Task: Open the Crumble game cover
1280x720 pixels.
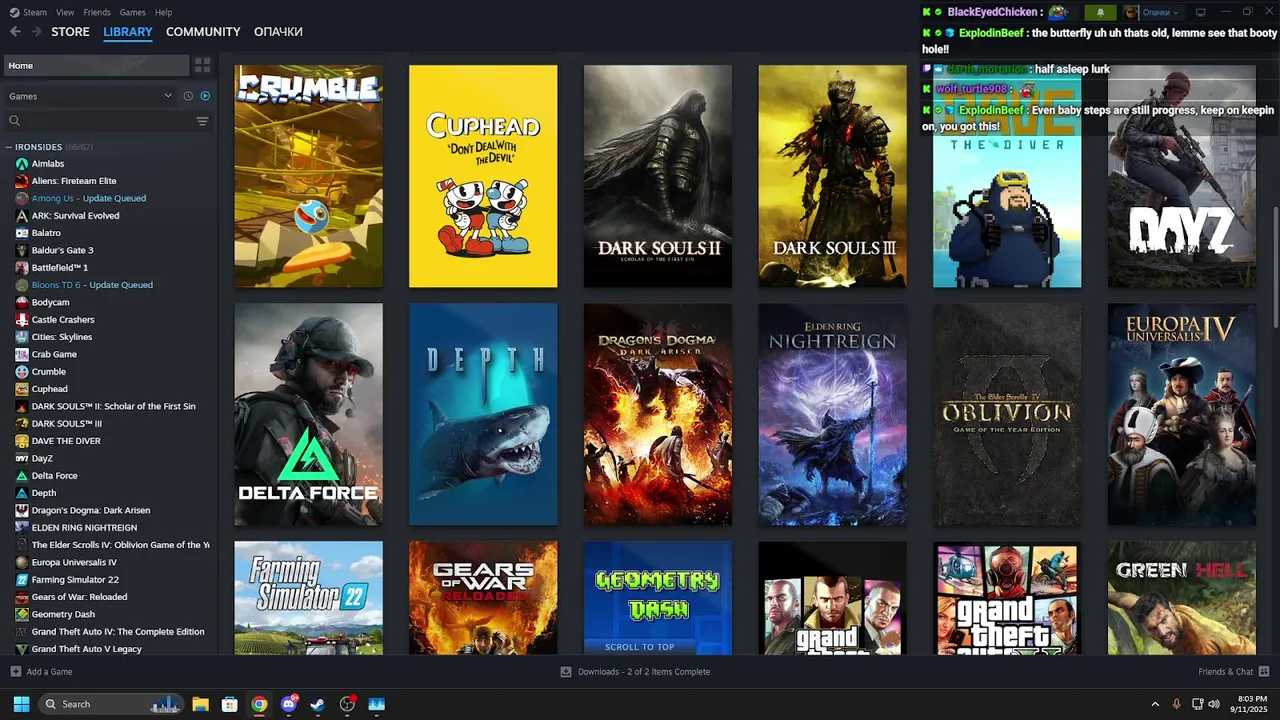Action: [x=308, y=176]
